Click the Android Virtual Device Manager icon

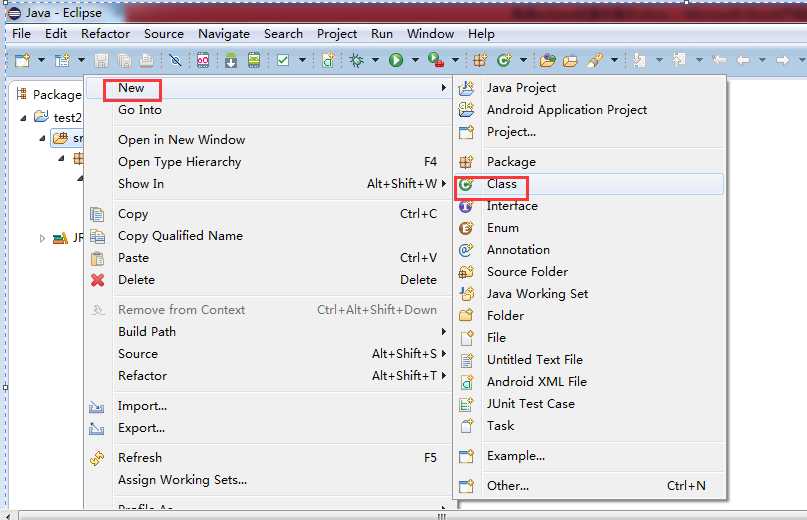point(254,60)
